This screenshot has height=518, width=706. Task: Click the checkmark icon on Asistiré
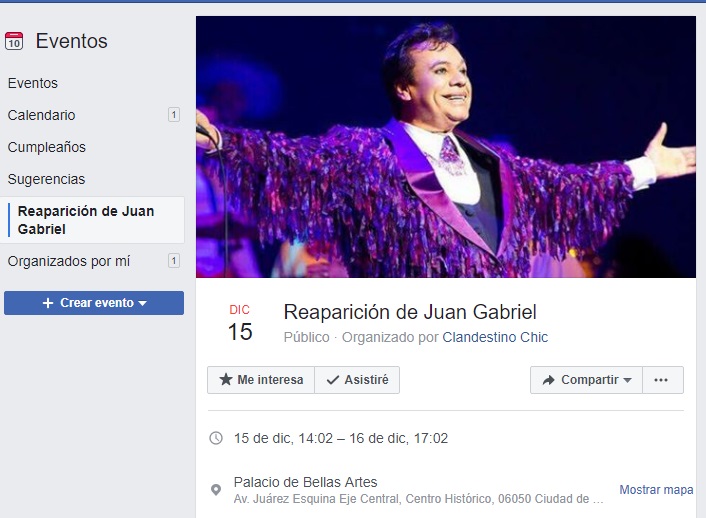click(333, 380)
